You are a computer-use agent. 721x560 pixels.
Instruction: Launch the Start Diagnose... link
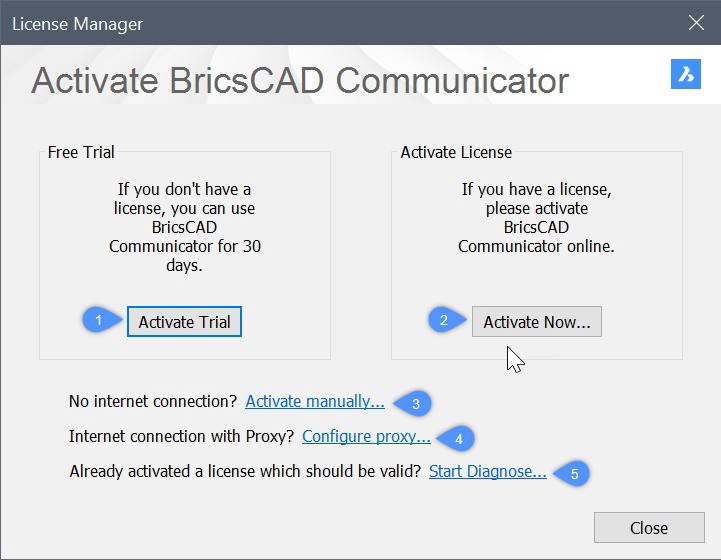[x=487, y=472]
